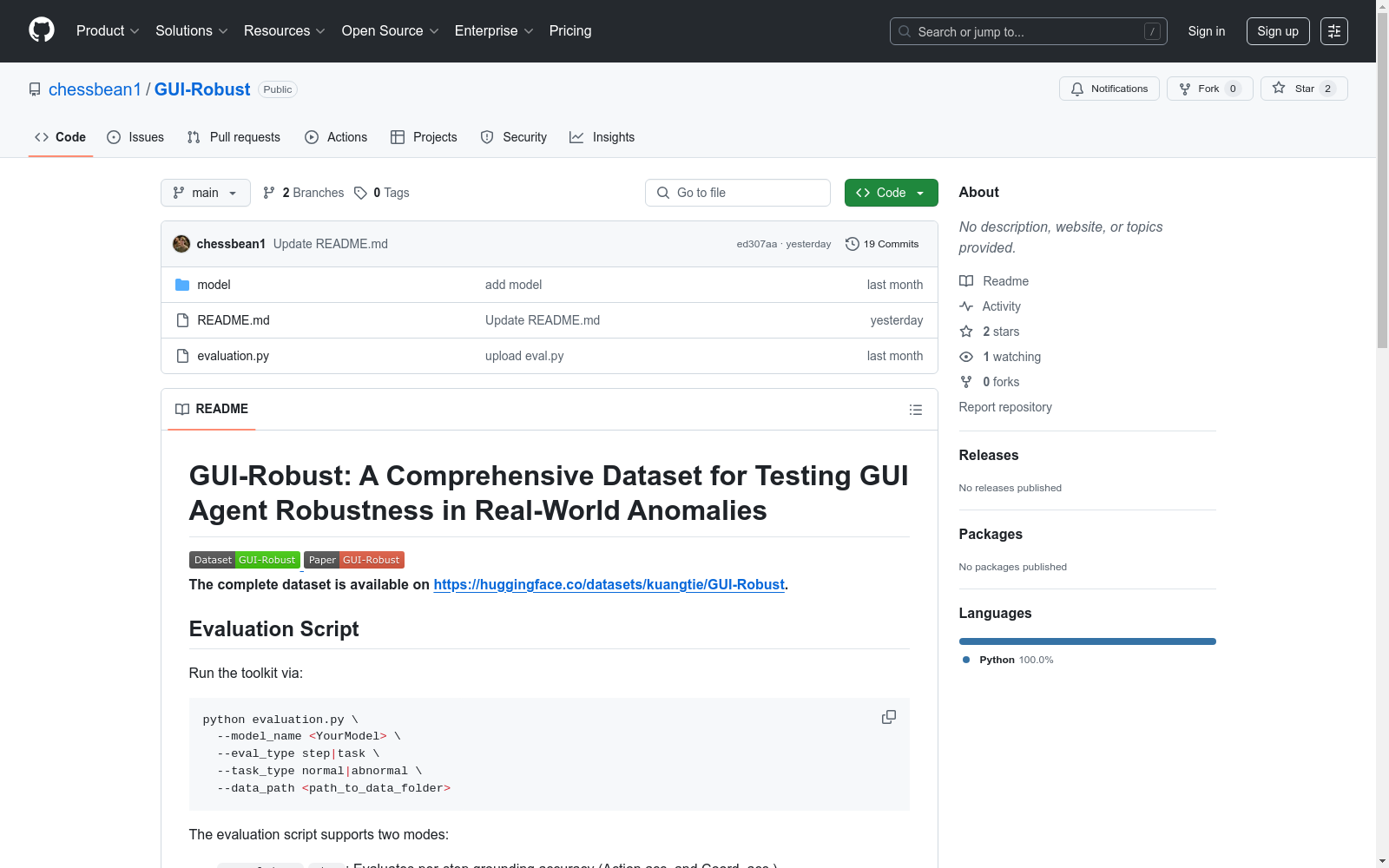The image size is (1389, 868).
Task: Open the green Code dropdown button
Action: pyautogui.click(x=891, y=193)
